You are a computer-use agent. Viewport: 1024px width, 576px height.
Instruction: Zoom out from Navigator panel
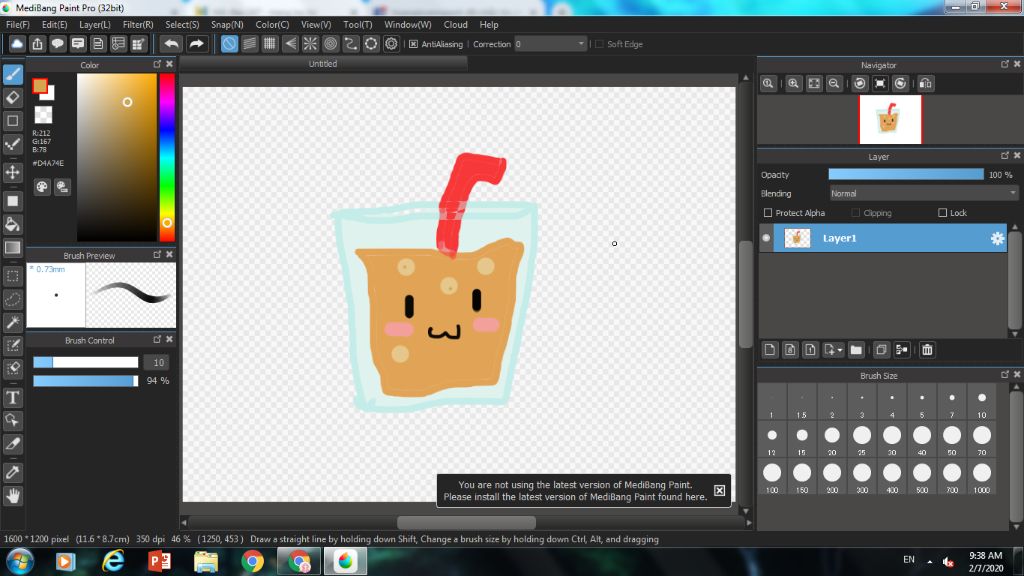point(834,84)
